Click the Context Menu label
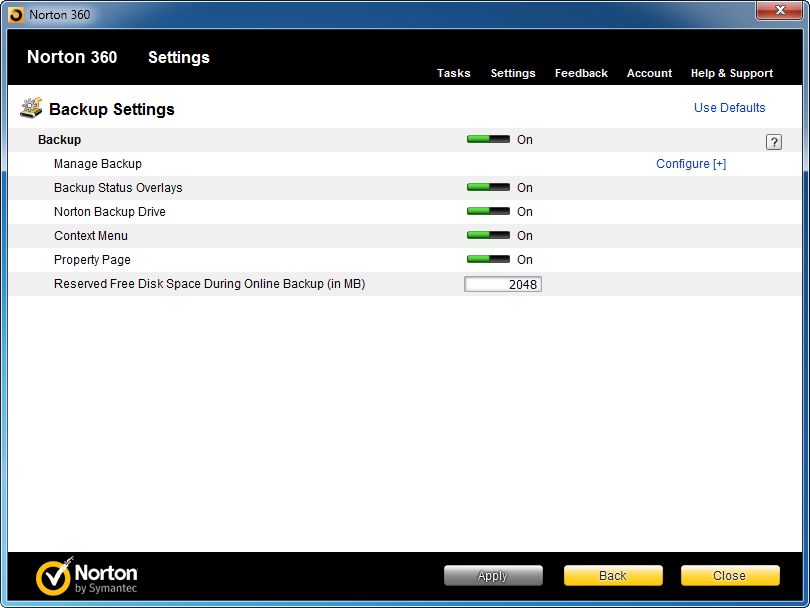 91,236
